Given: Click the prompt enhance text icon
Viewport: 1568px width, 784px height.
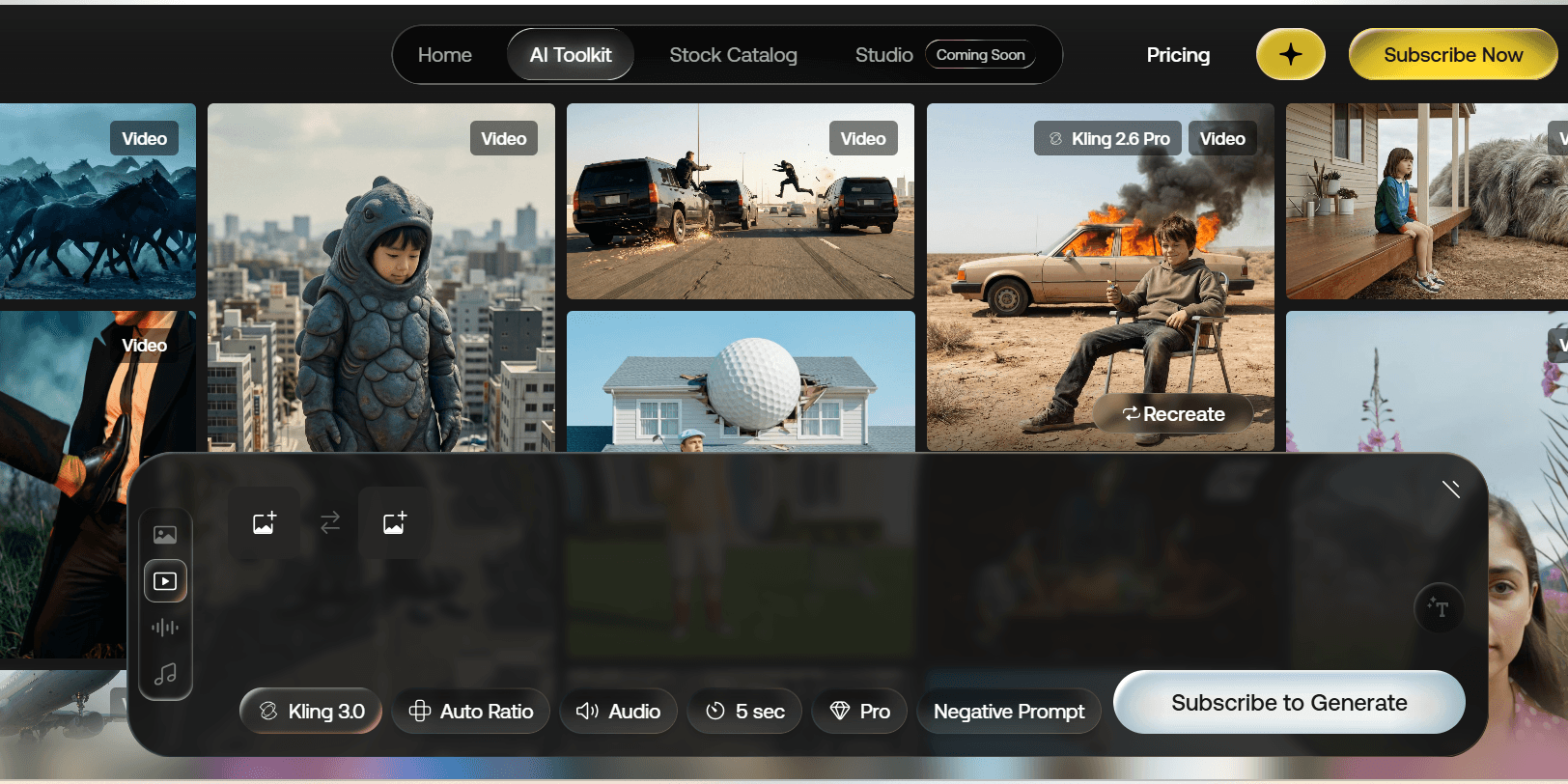Looking at the screenshot, I should tap(1439, 608).
